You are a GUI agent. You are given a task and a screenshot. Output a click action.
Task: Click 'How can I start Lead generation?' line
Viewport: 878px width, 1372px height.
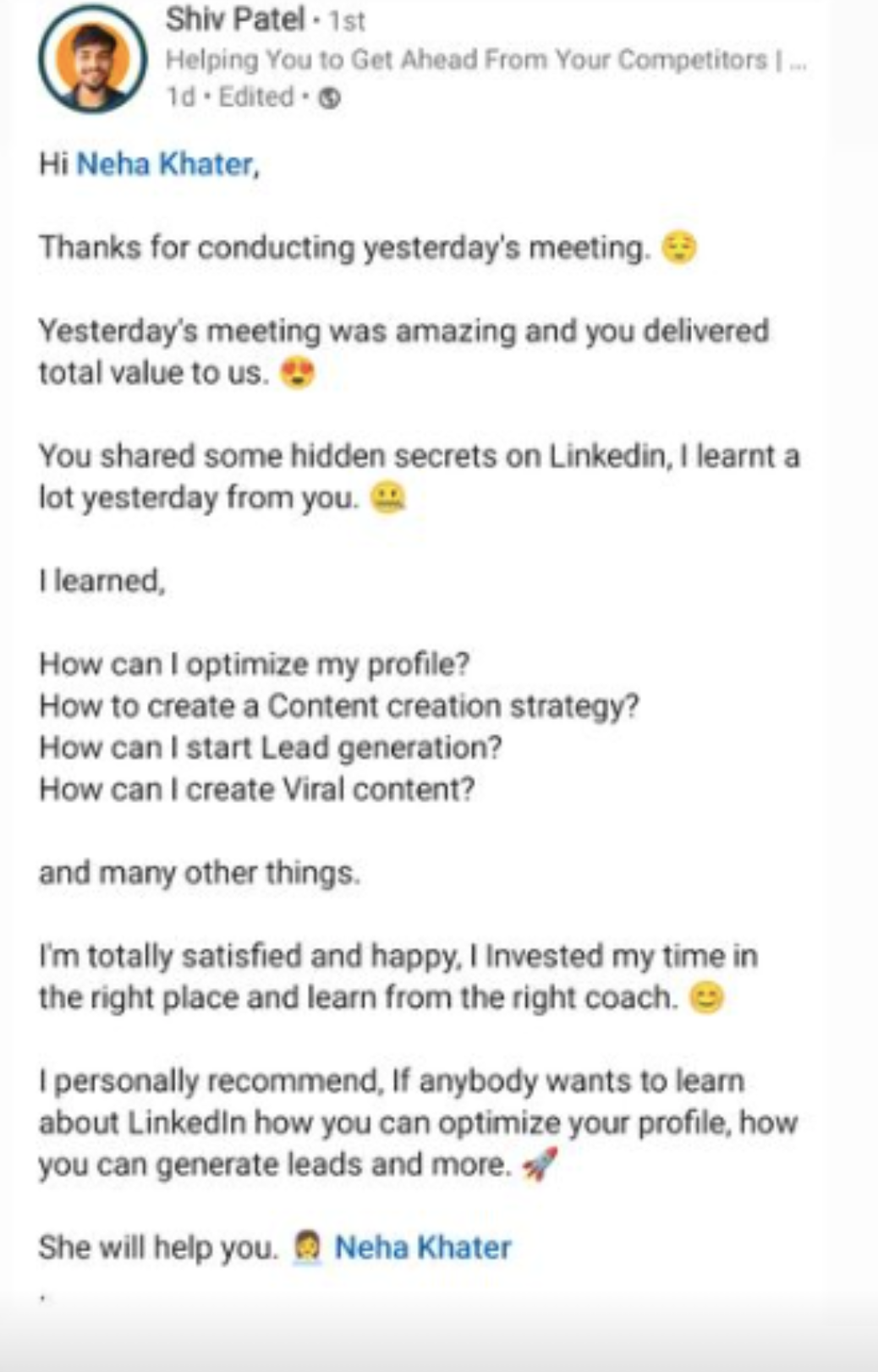click(271, 748)
